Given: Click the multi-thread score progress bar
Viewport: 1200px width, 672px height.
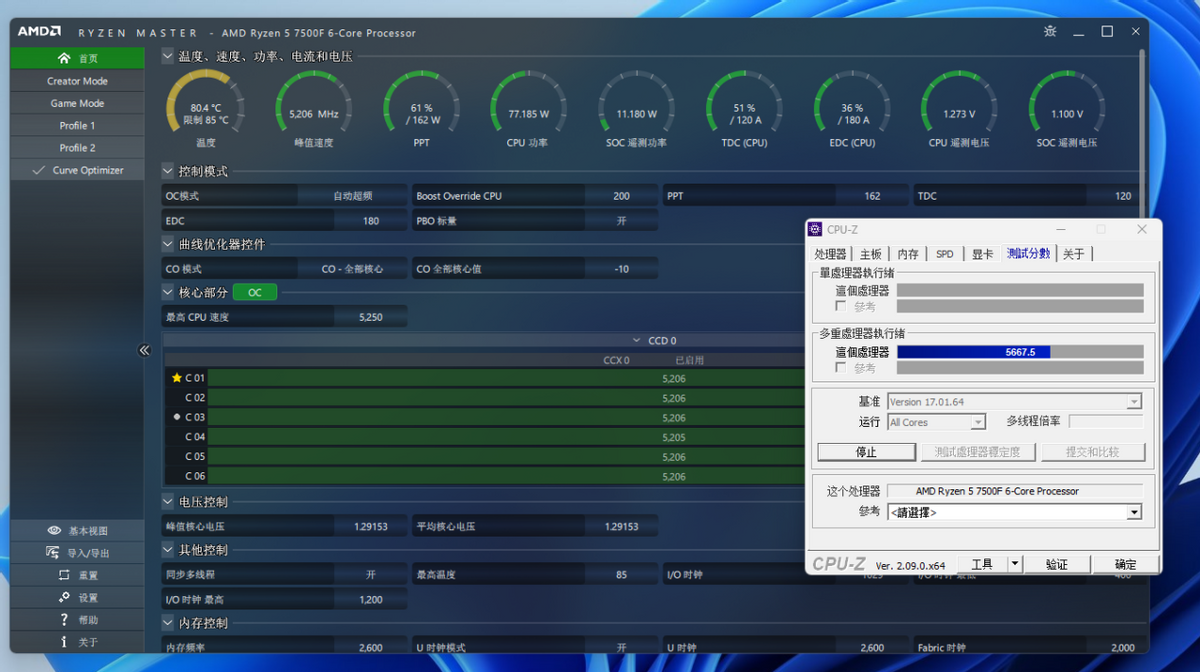Looking at the screenshot, I should (1020, 352).
